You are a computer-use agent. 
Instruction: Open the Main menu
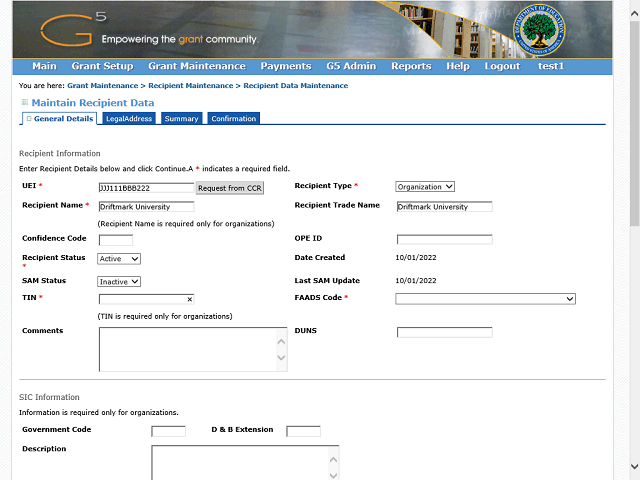(44, 66)
